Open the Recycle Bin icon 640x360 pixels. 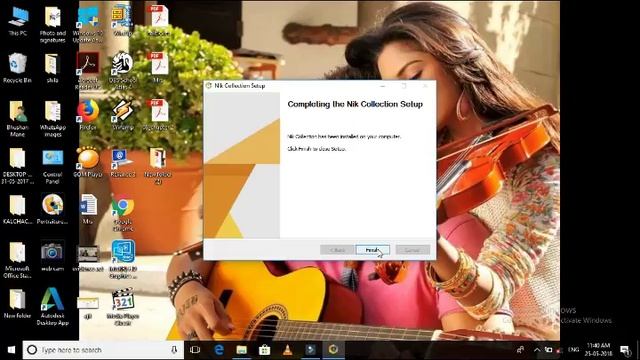17,69
